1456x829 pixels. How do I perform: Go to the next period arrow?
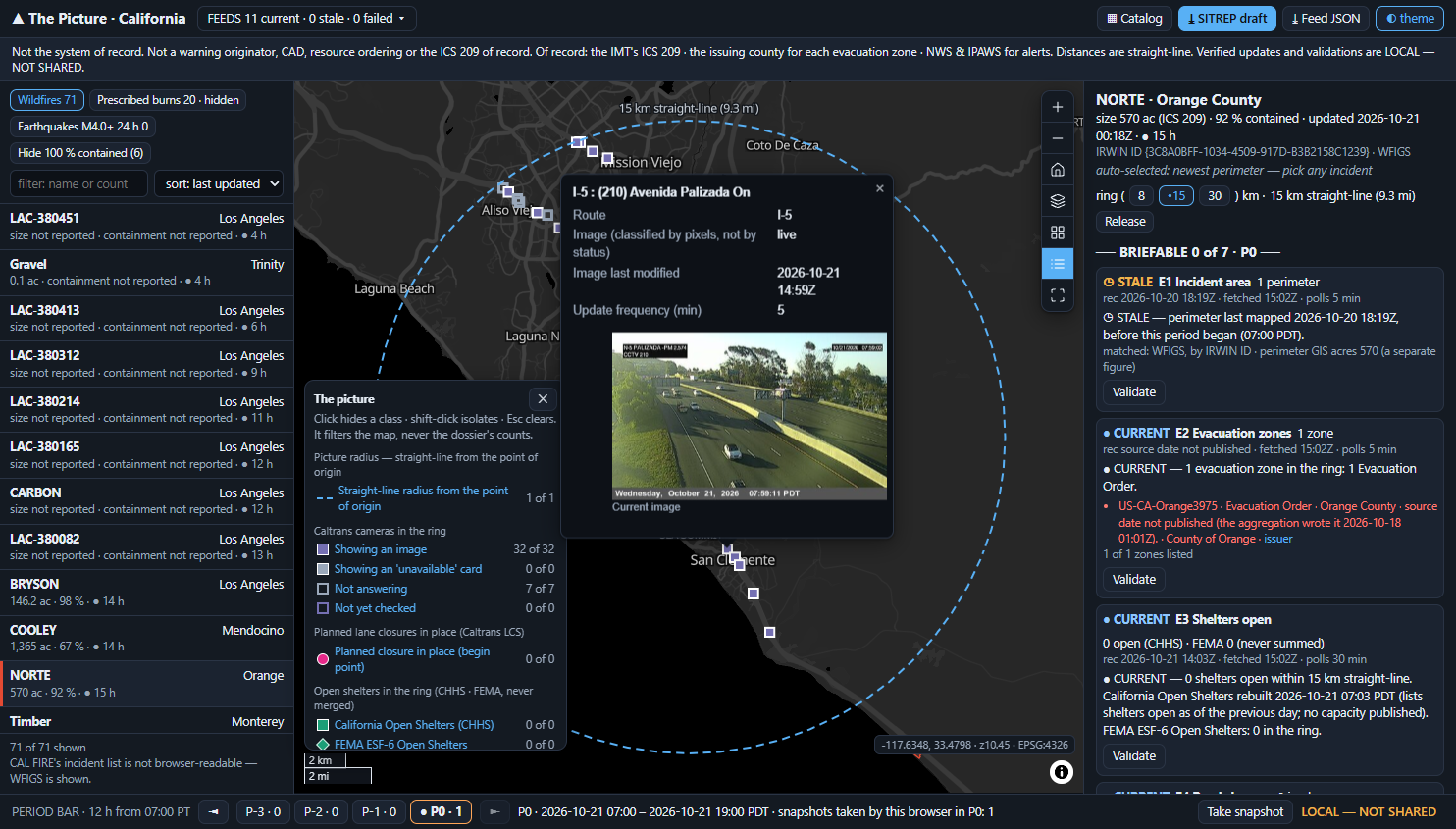pos(494,811)
